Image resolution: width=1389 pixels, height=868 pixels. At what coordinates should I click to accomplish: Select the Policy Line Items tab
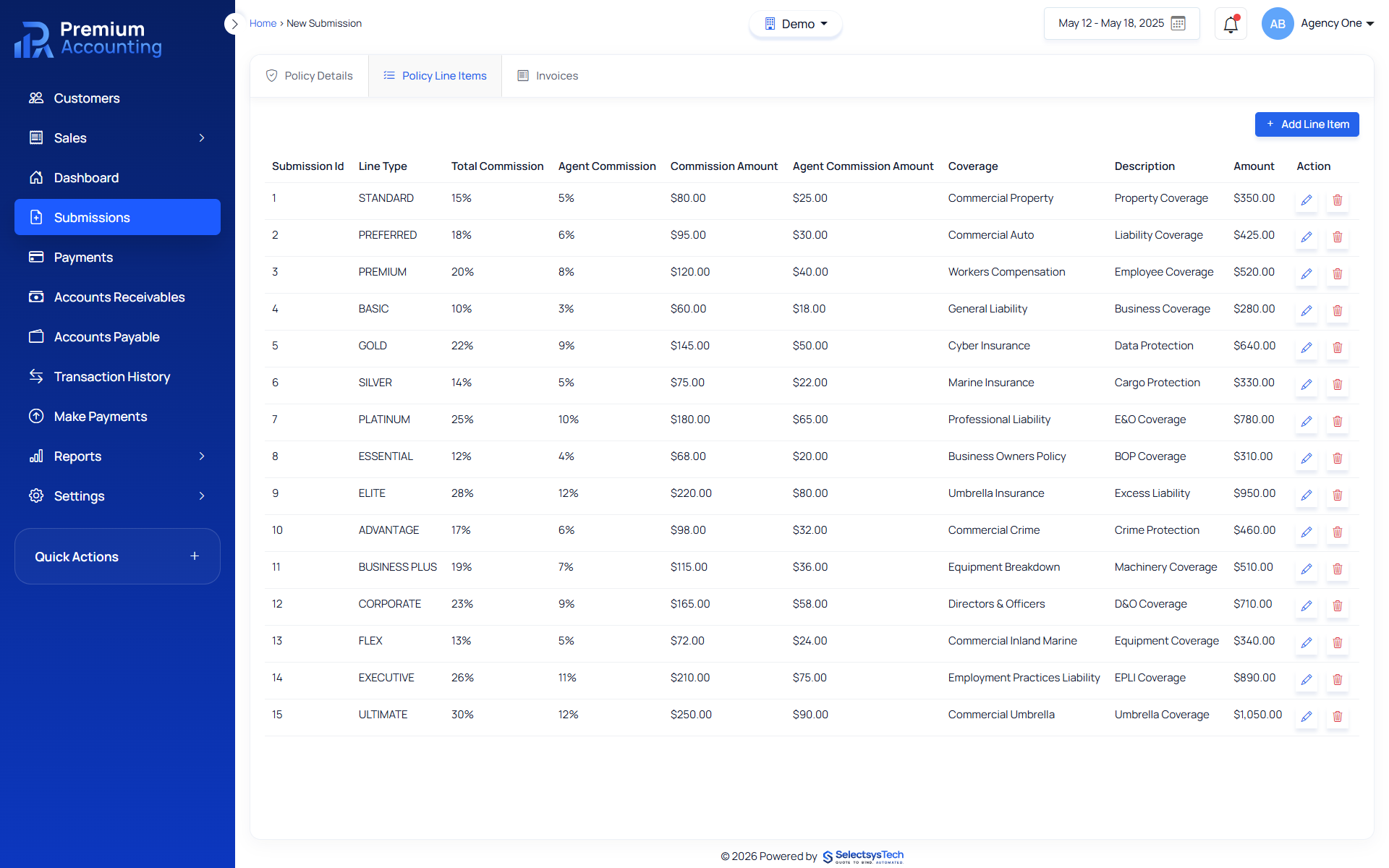coord(435,76)
